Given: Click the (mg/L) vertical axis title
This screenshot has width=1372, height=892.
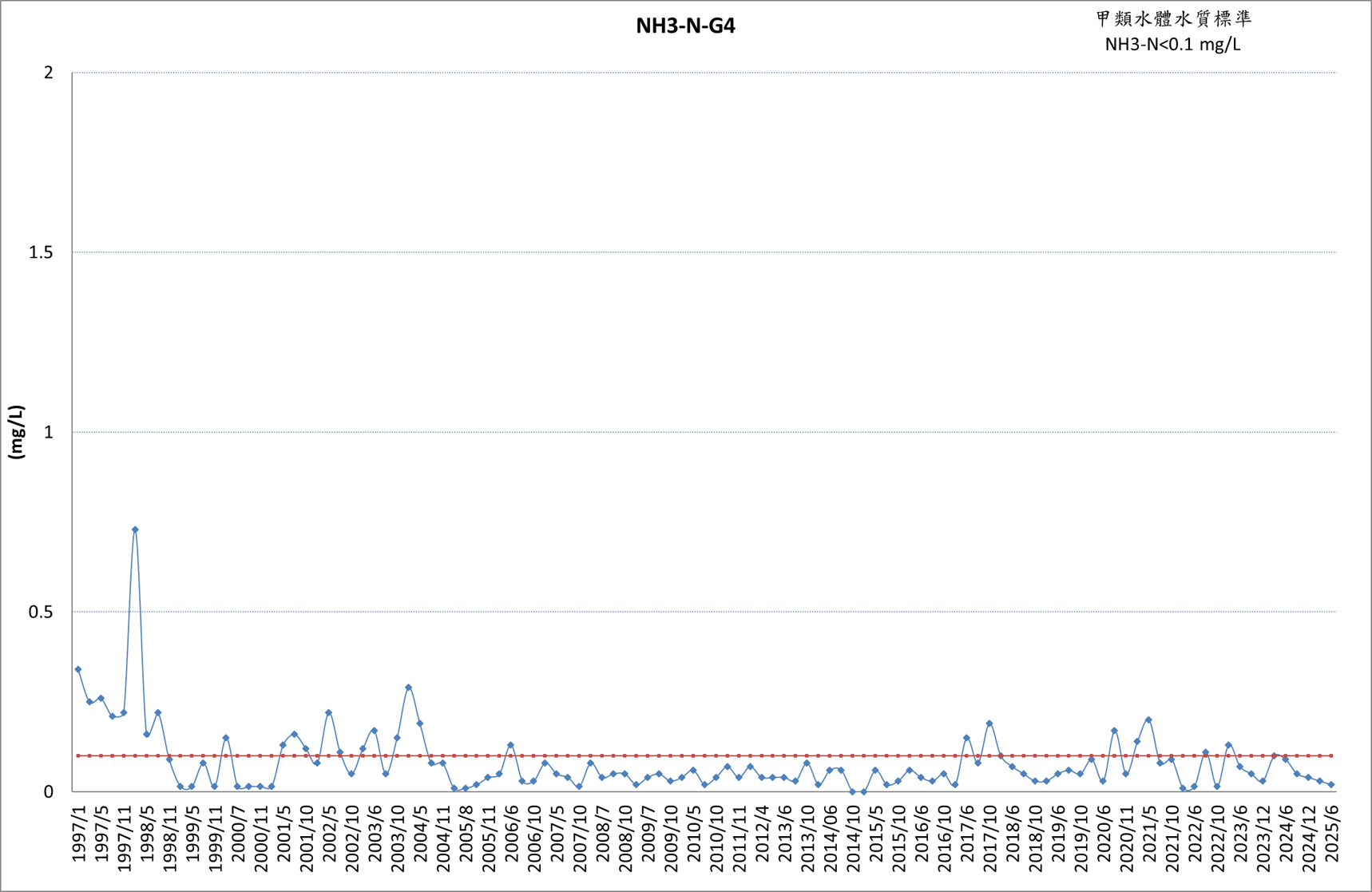Looking at the screenshot, I should point(17,432).
